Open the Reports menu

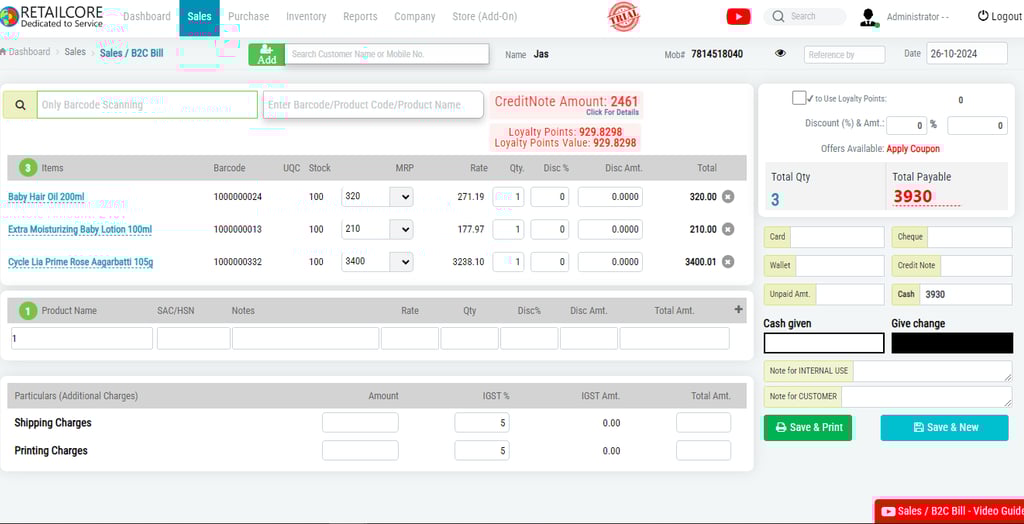tap(360, 16)
